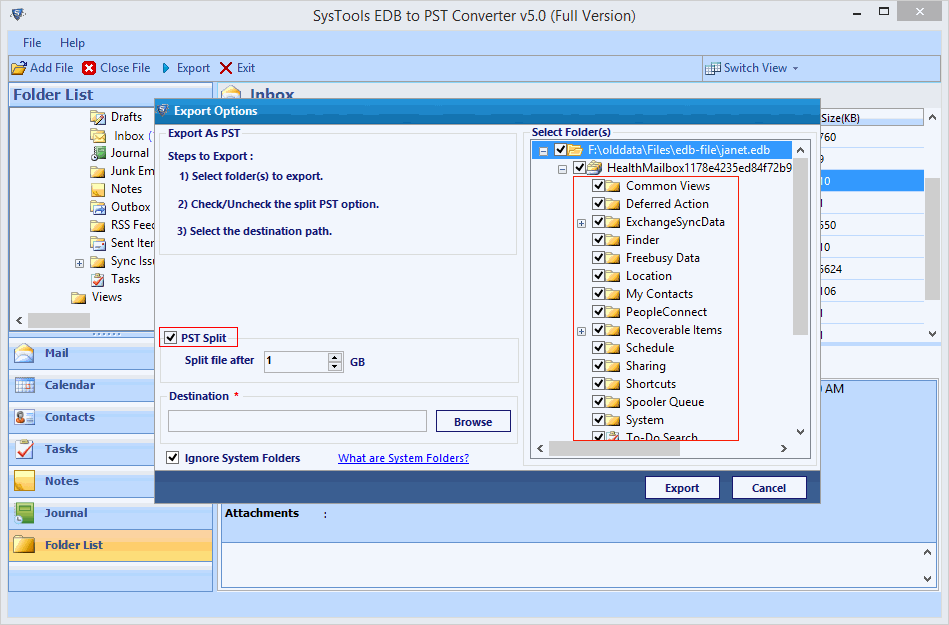Click the folder tree scroll down arrow
The height and width of the screenshot is (625, 949).
(800, 432)
